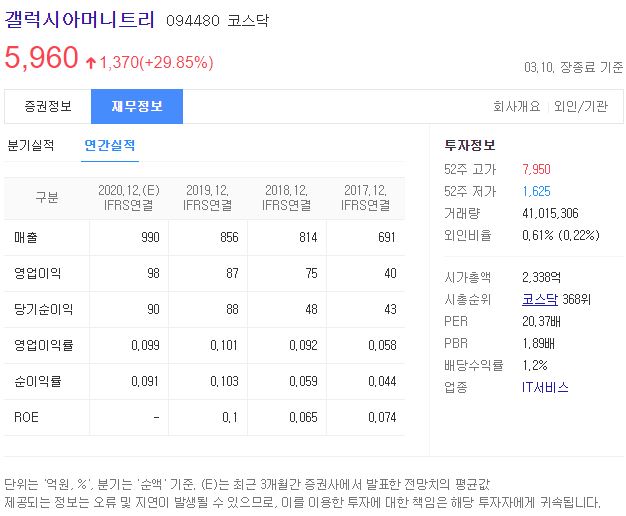Click PBR value 1.89배
This screenshot has width=626, height=516.
point(539,343)
